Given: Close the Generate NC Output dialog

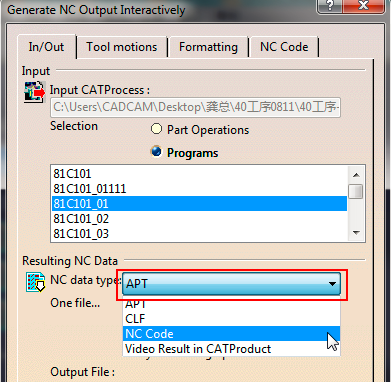Looking at the screenshot, I should tap(363, 5).
